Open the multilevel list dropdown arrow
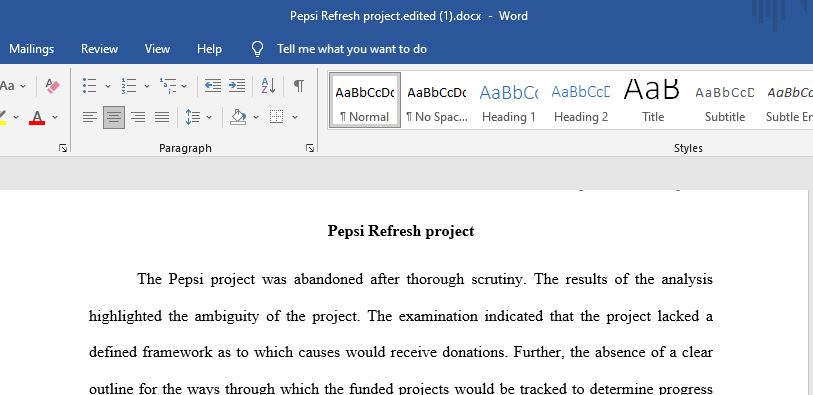Viewport: 813px width, 395px height. (184, 86)
